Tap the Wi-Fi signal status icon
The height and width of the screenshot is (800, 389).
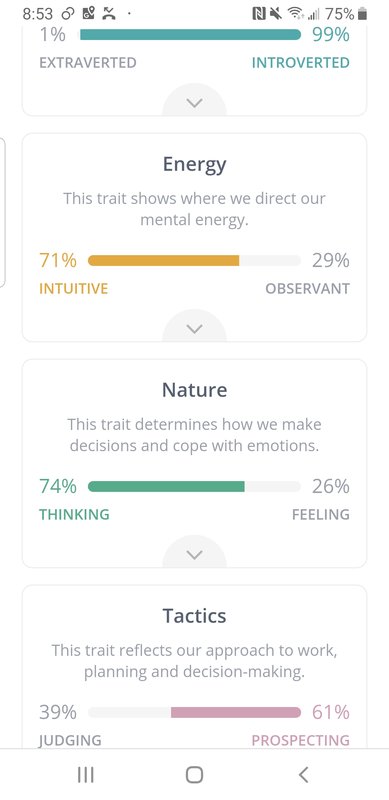295,14
